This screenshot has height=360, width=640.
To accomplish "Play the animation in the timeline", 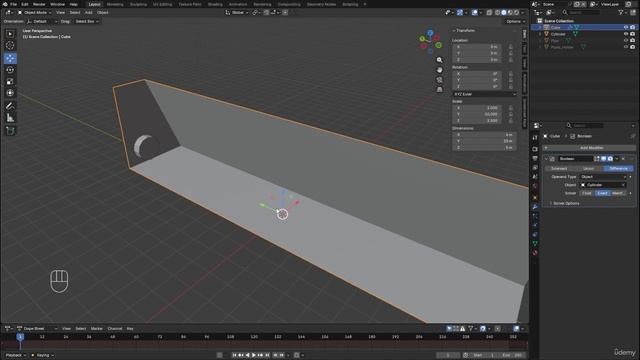I will click(254, 355).
